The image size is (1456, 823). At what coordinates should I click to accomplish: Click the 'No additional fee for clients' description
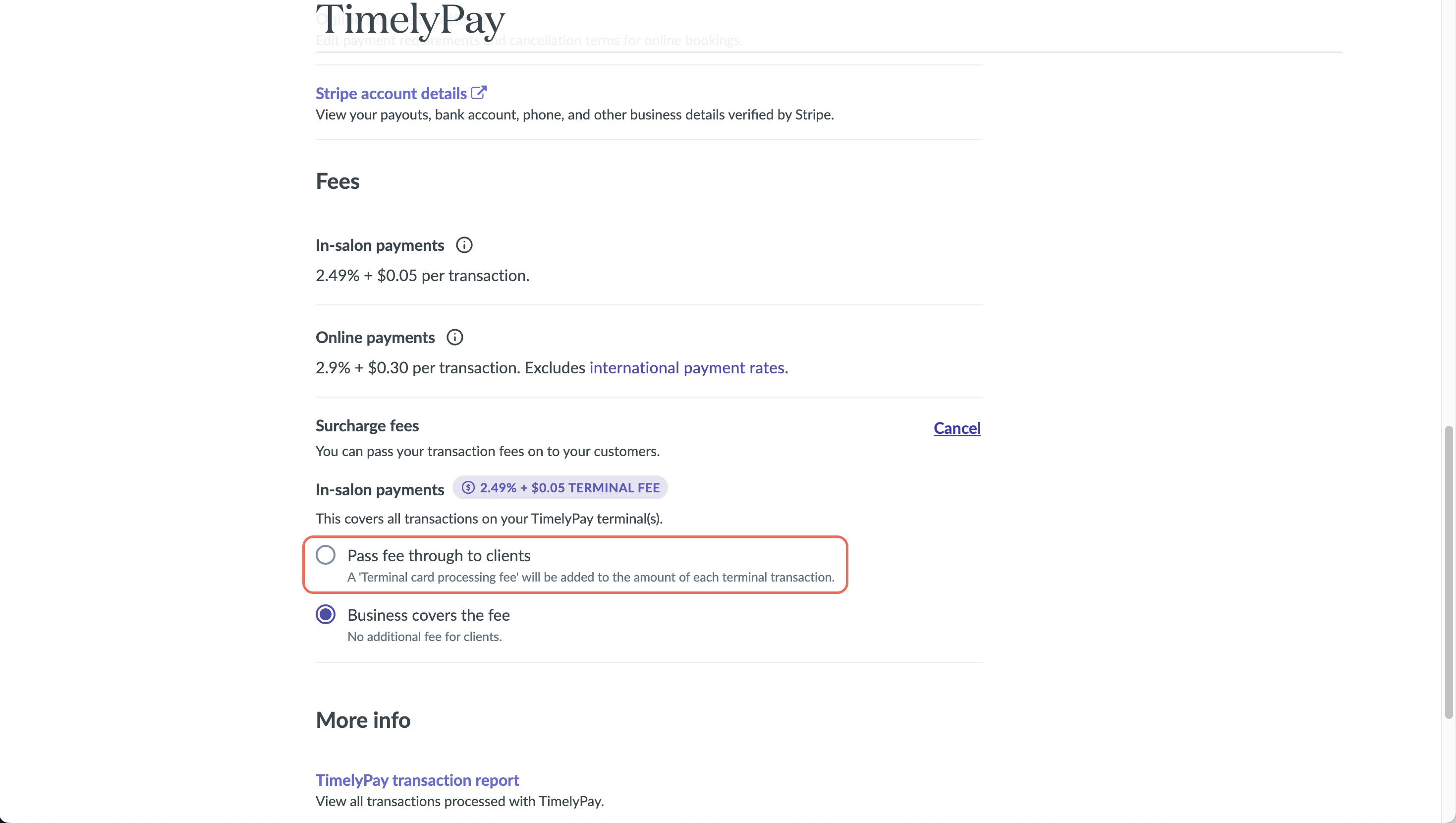pos(425,637)
